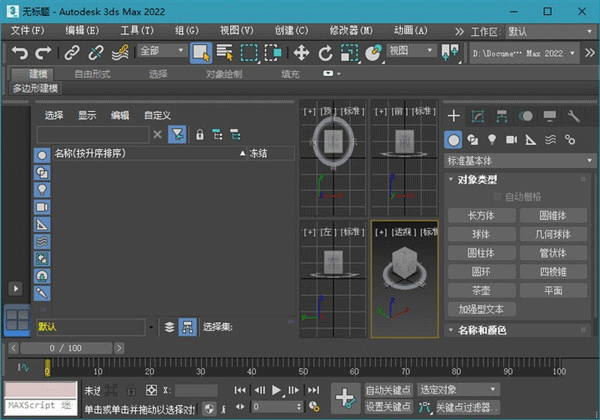The width and height of the screenshot is (600, 420).
Task: Open the Modify panel tab icon
Action: tap(478, 116)
